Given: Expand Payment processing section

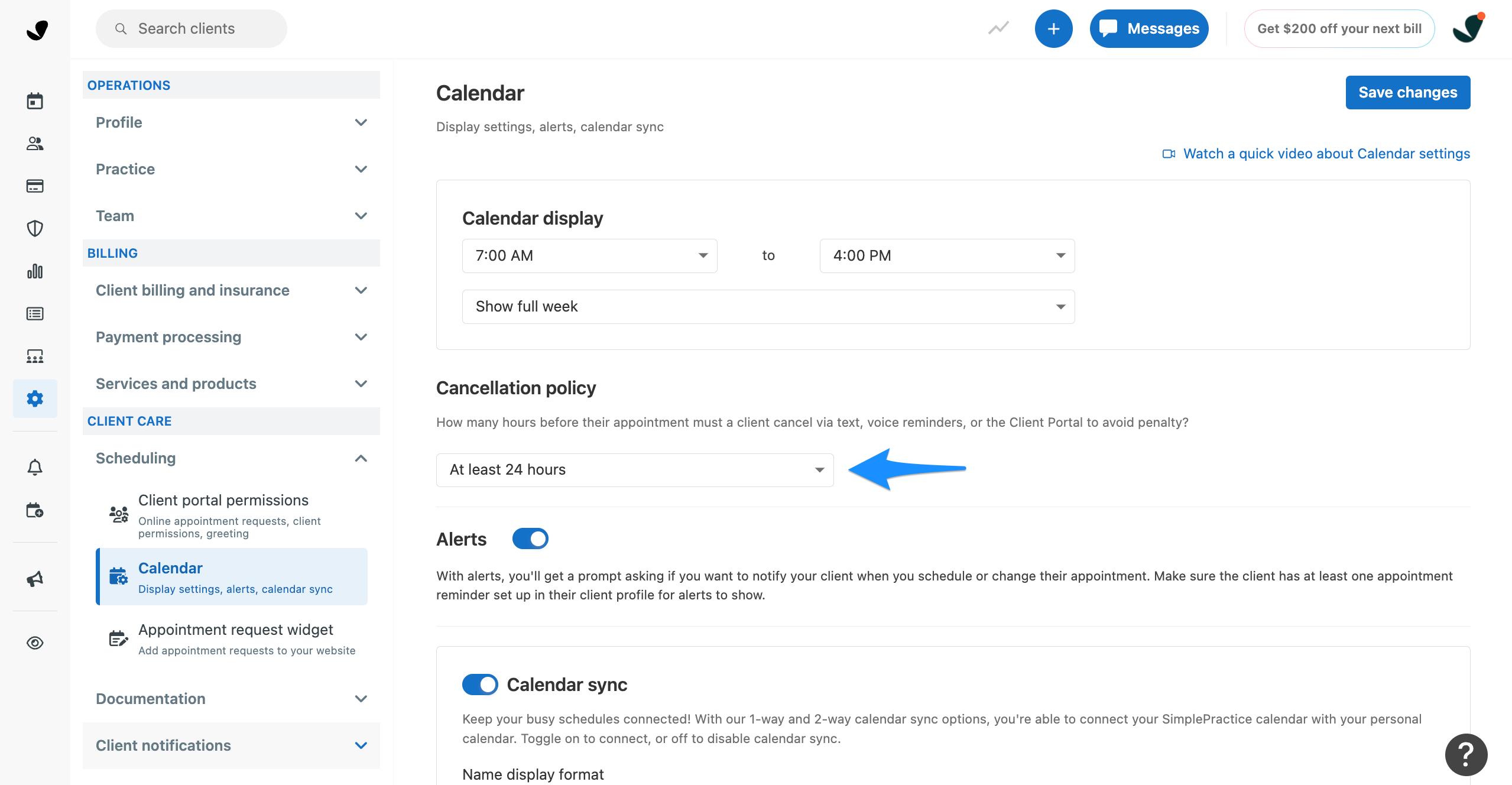Looking at the screenshot, I should point(231,337).
